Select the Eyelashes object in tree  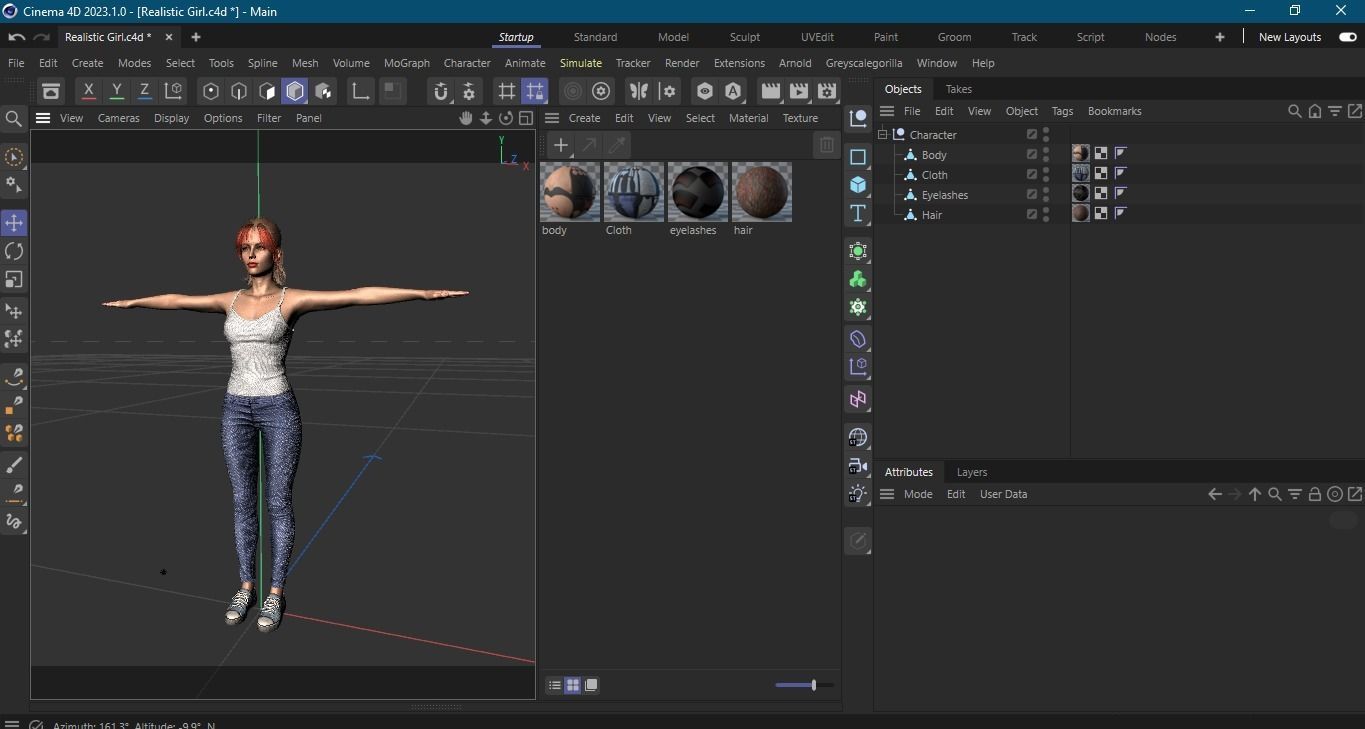945,194
